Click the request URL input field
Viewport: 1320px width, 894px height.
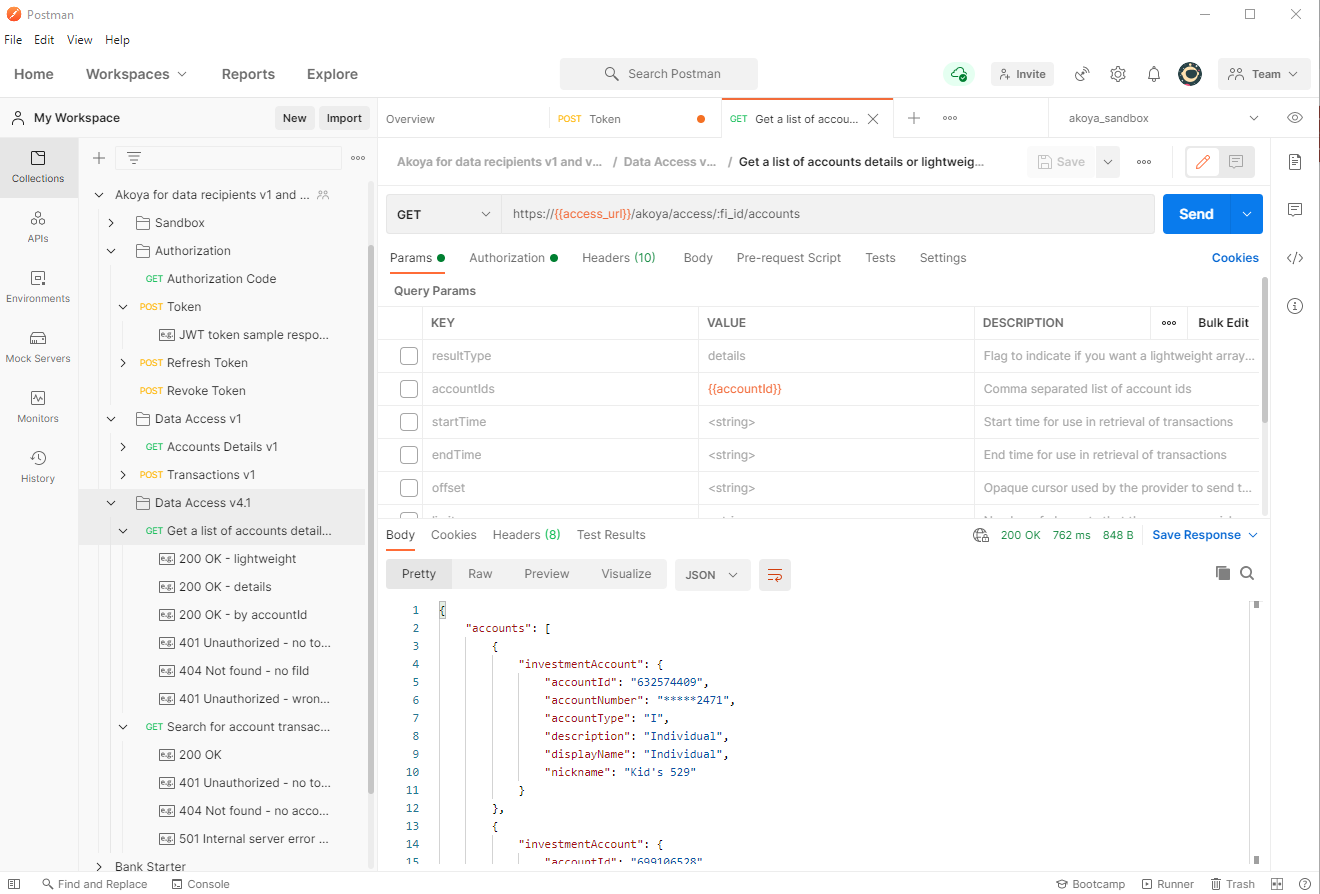828,214
